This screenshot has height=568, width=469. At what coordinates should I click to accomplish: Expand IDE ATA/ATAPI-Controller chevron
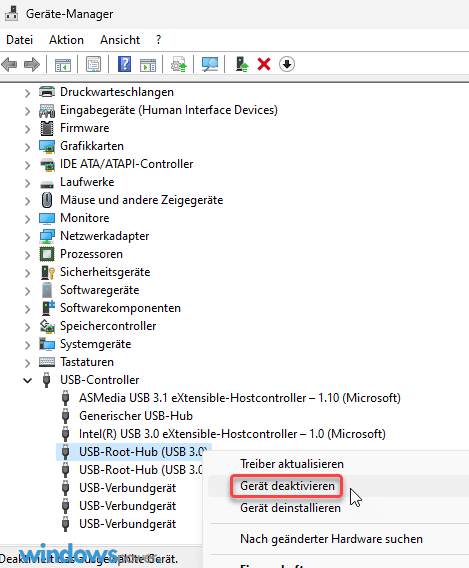(28, 165)
